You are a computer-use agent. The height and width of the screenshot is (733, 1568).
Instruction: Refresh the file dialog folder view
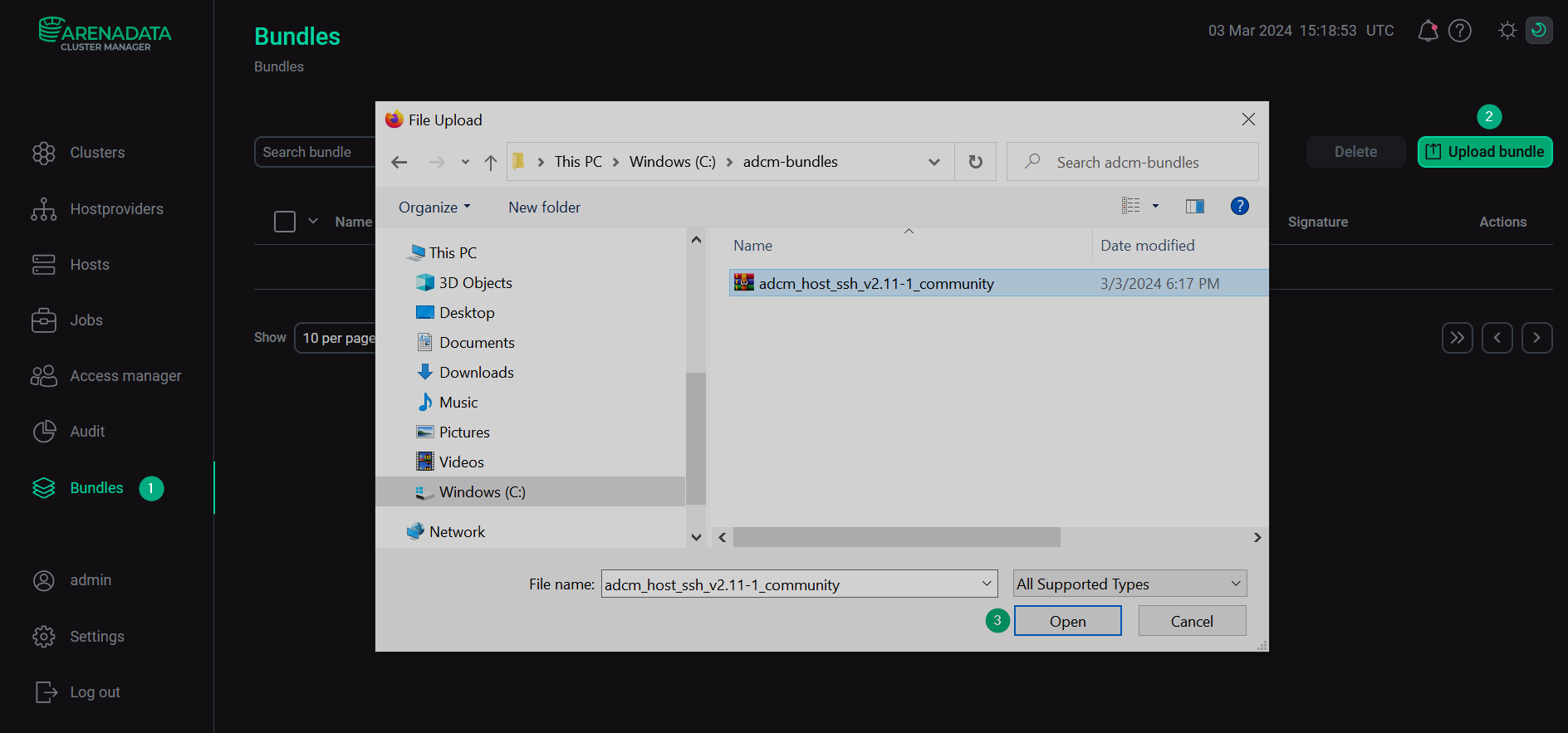975,162
